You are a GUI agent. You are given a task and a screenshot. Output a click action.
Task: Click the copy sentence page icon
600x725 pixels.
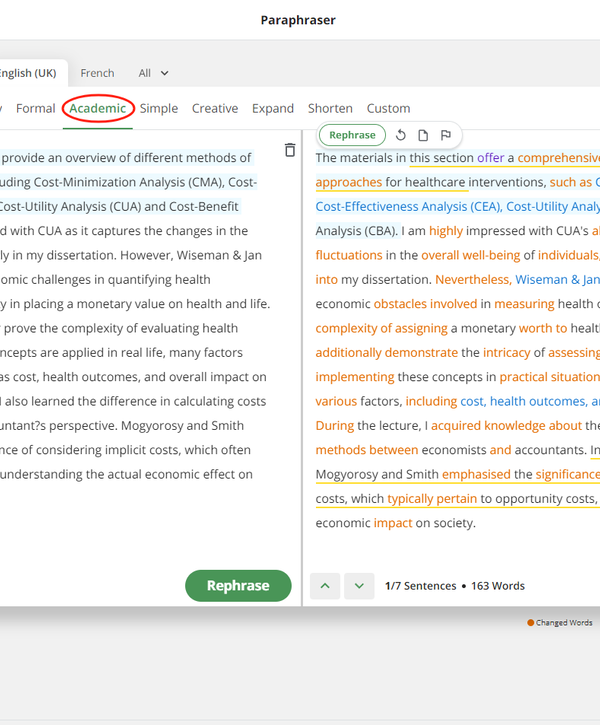423,135
